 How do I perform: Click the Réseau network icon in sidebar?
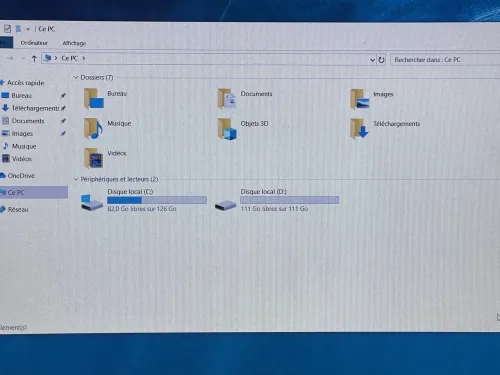tap(3, 209)
